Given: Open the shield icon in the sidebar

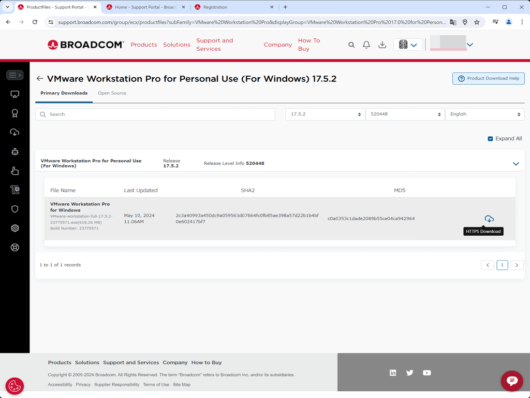Looking at the screenshot, I should pos(15,209).
